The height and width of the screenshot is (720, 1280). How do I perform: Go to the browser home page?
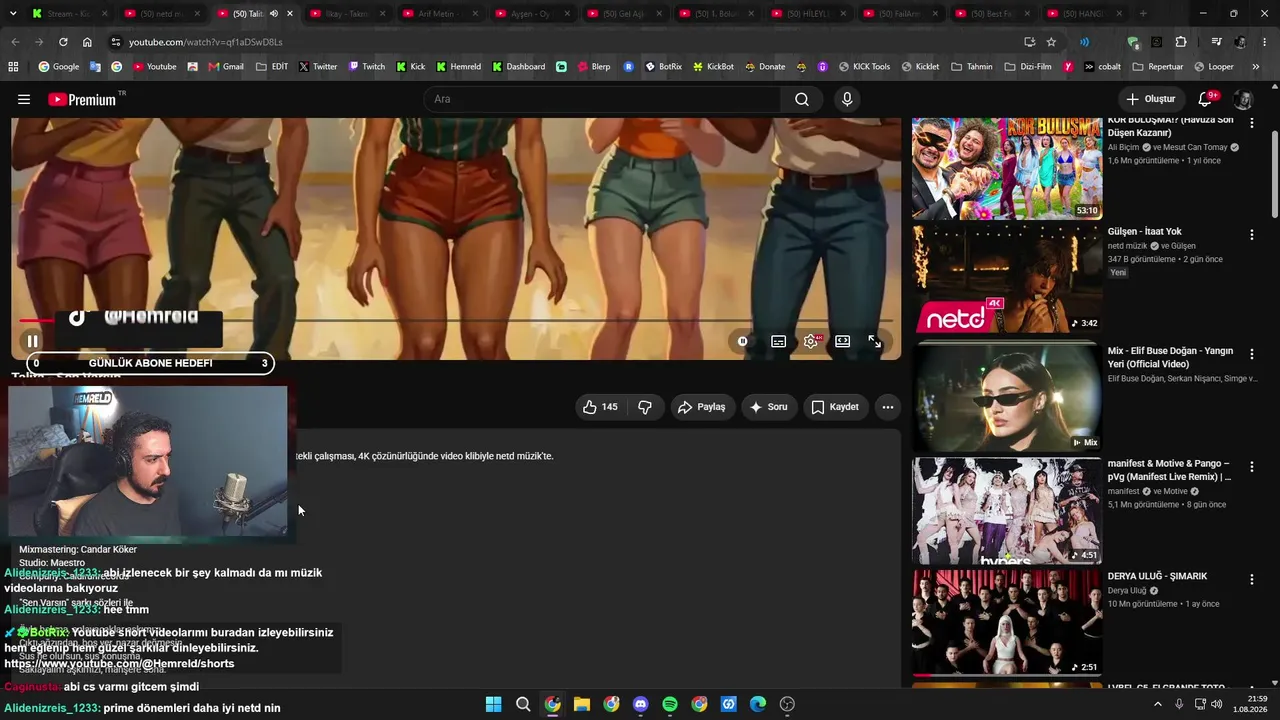(87, 42)
